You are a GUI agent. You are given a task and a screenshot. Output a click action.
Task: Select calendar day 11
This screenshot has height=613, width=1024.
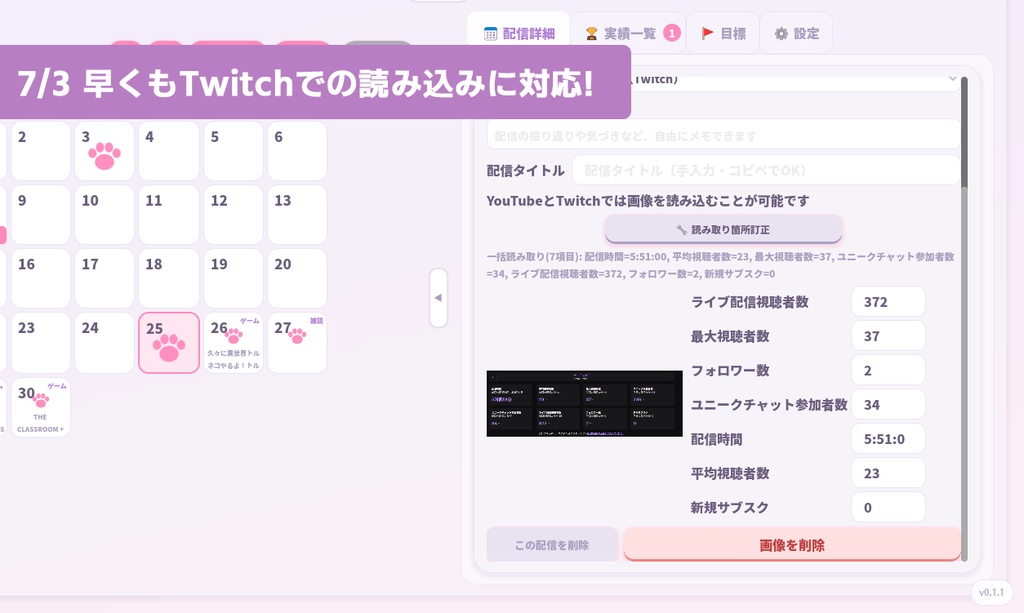[168, 215]
